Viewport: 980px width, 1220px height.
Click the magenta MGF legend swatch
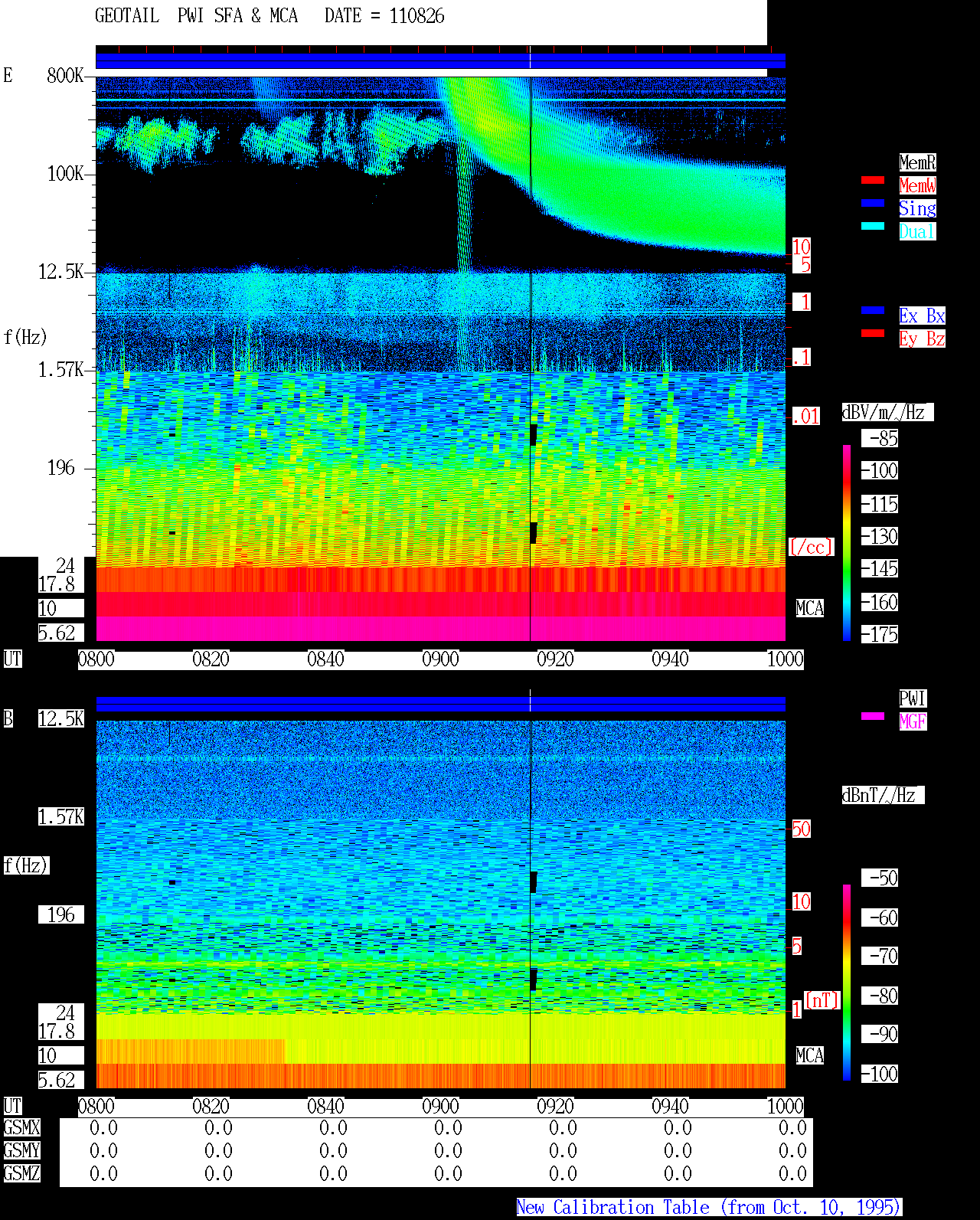point(873,716)
